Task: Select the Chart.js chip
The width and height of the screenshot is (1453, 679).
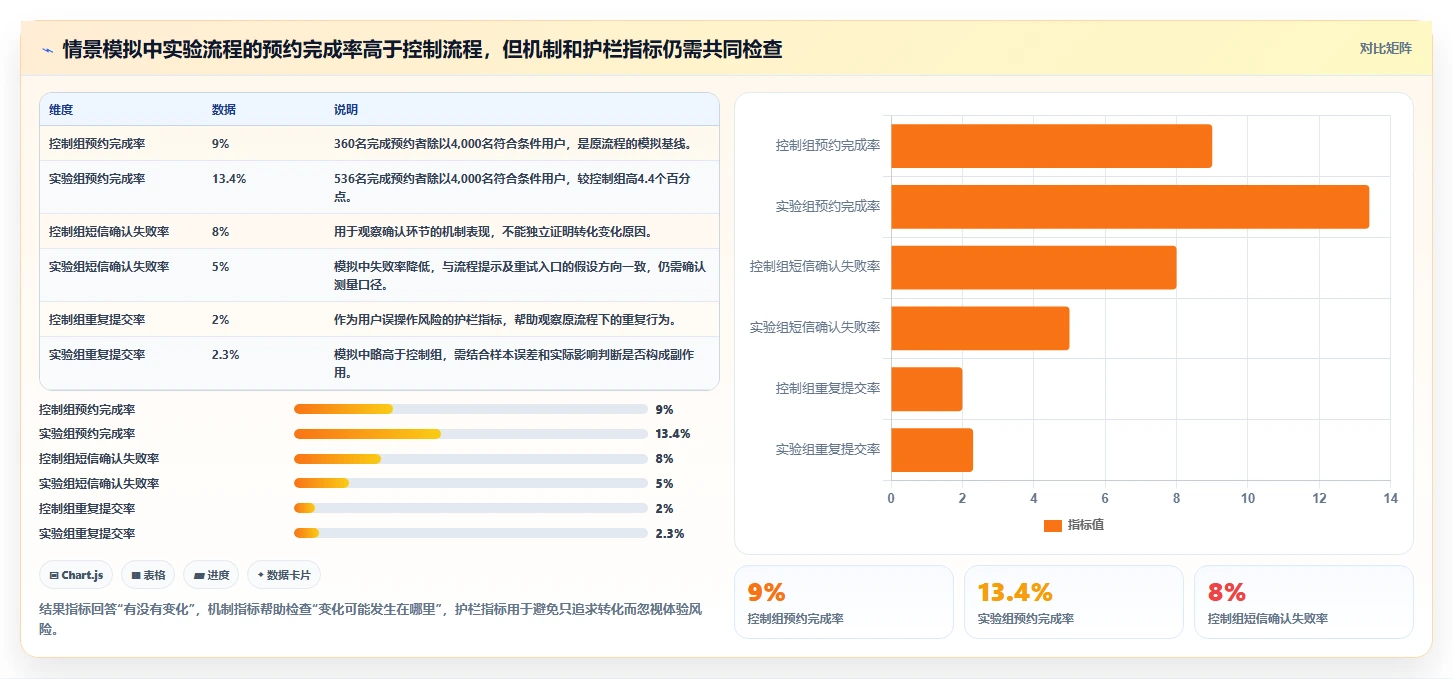Action: (x=76, y=575)
